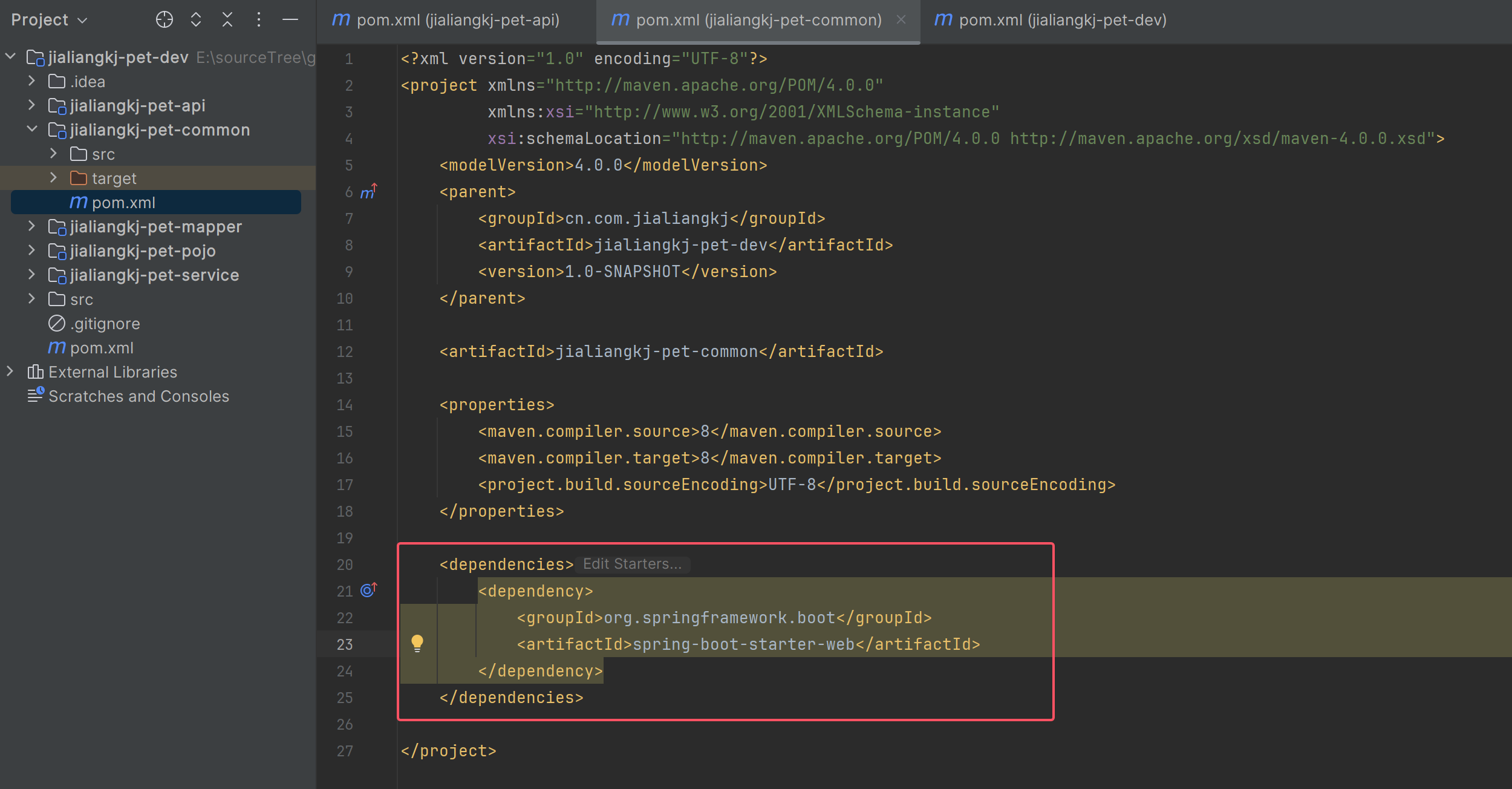Hide the Project tool window with minimize dash
The image size is (1512, 789).
point(290,20)
